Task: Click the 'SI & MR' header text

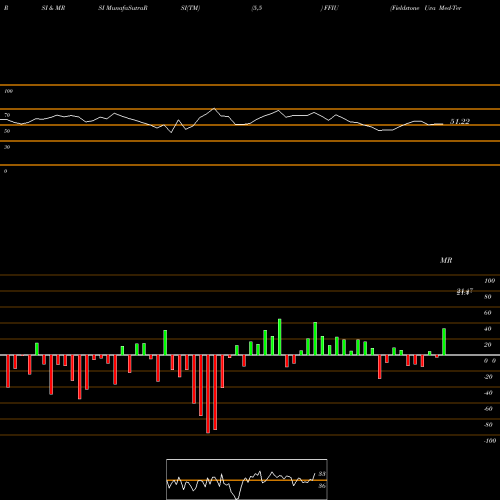Action: coord(53,8)
